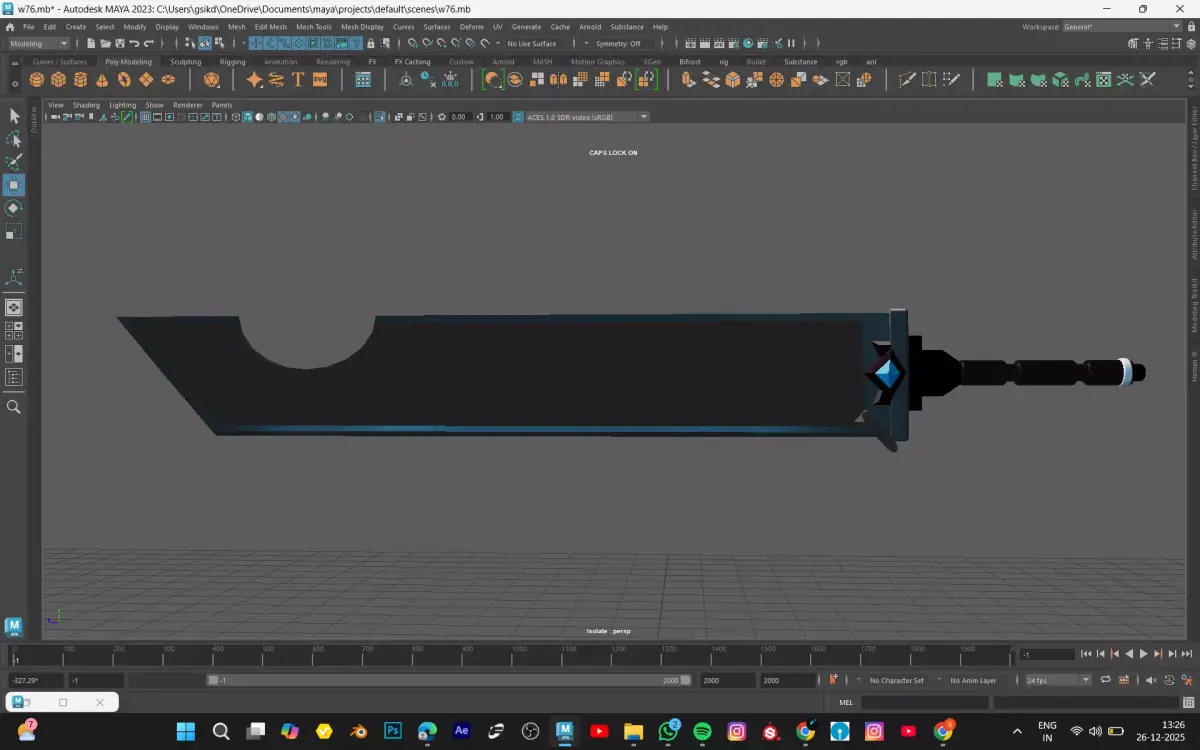This screenshot has width=1200, height=750.
Task: Select the Lasso Select tool
Action: (14, 139)
